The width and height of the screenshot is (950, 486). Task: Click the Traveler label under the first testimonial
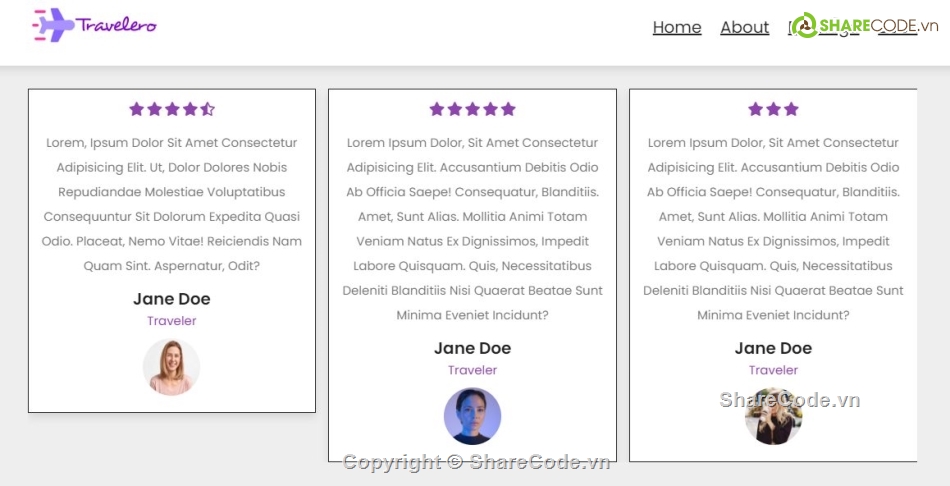[x=172, y=321]
